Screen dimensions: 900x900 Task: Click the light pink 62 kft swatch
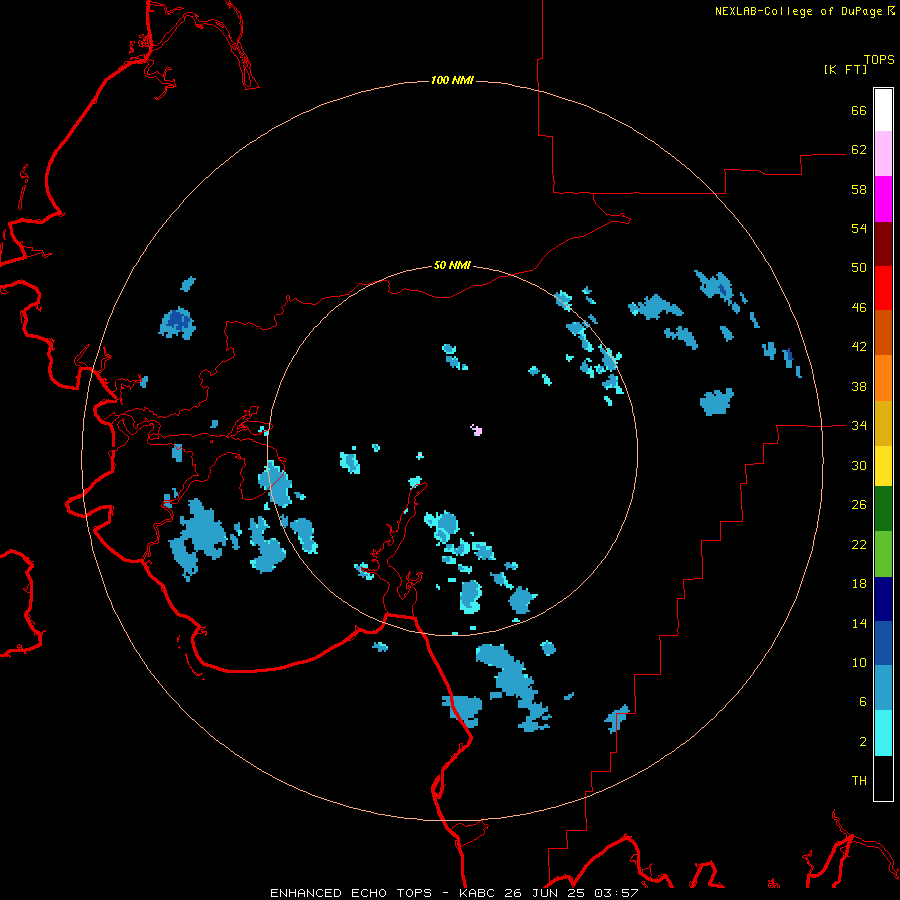point(883,154)
